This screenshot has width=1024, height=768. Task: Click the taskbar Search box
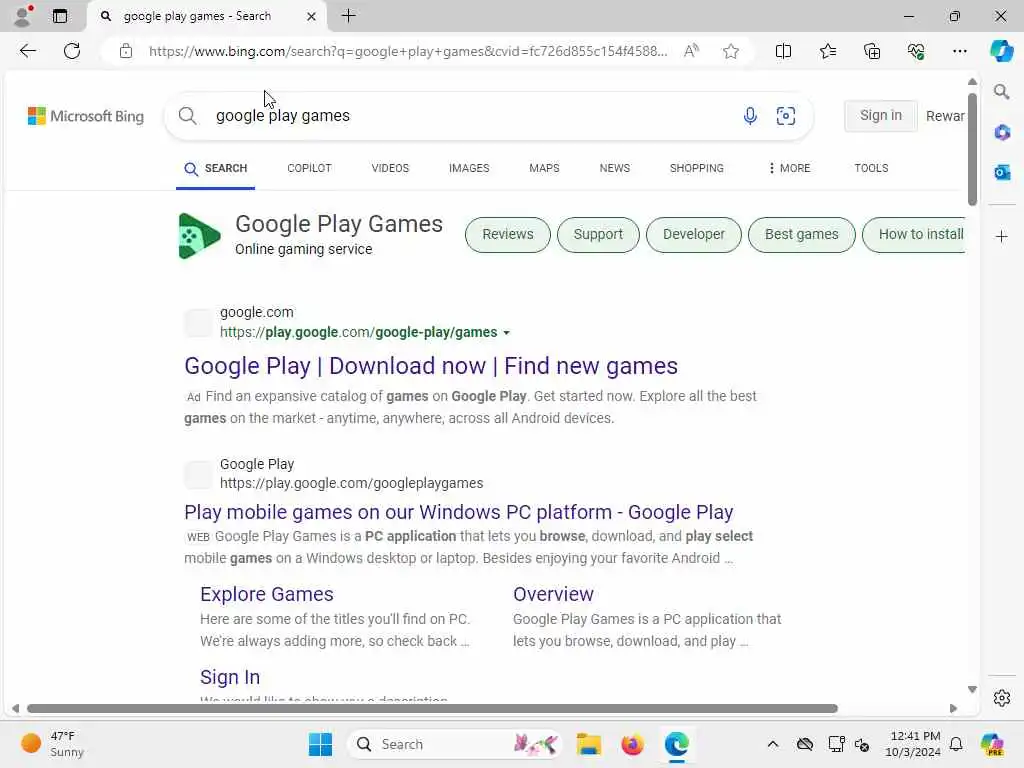(455, 744)
